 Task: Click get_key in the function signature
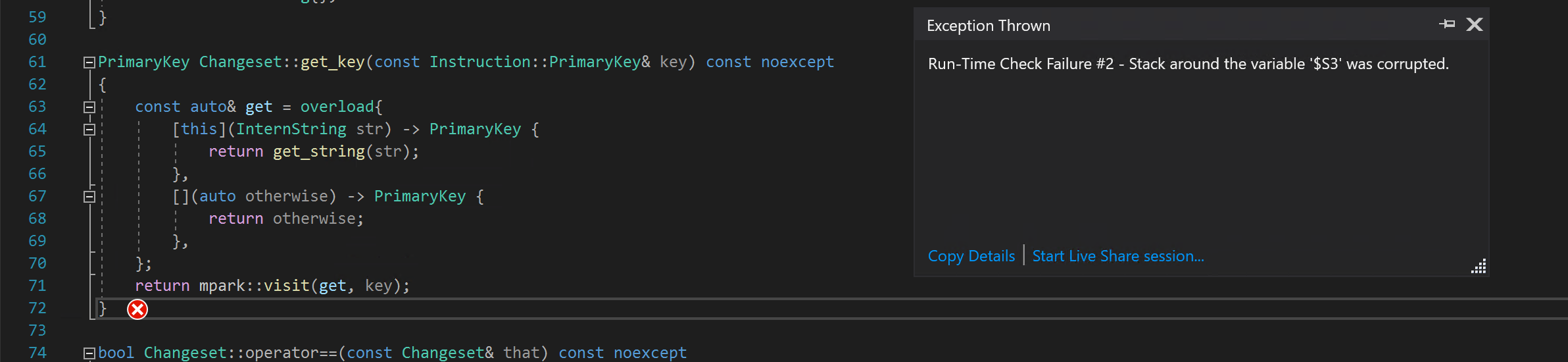click(332, 62)
